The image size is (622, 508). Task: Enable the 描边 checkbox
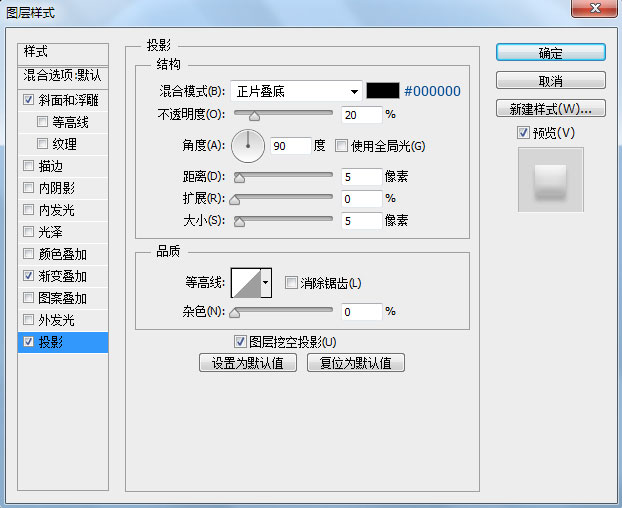point(29,165)
